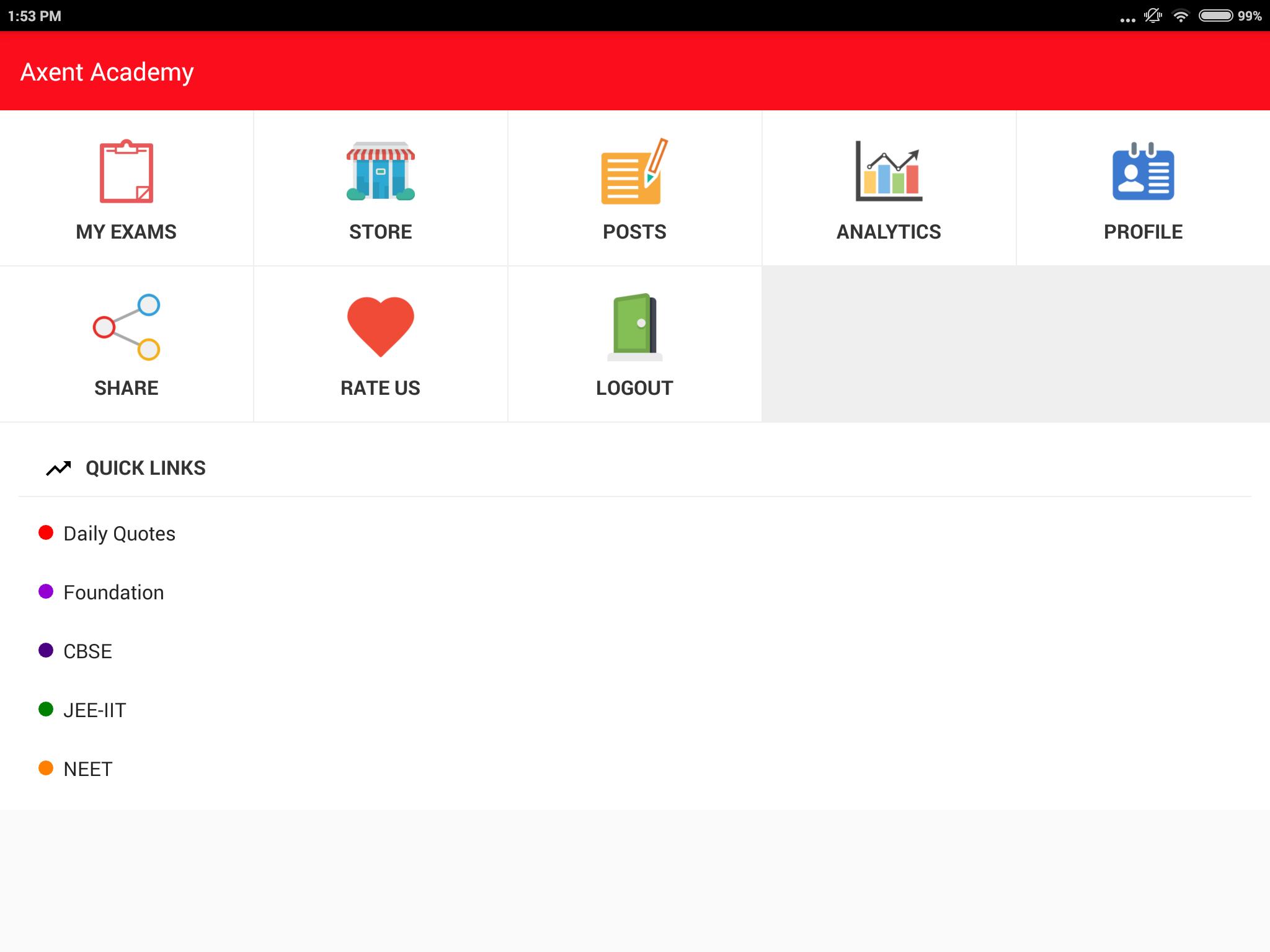Image resolution: width=1270 pixels, height=952 pixels.
Task: Open the Posts notepad icon
Action: point(634,171)
